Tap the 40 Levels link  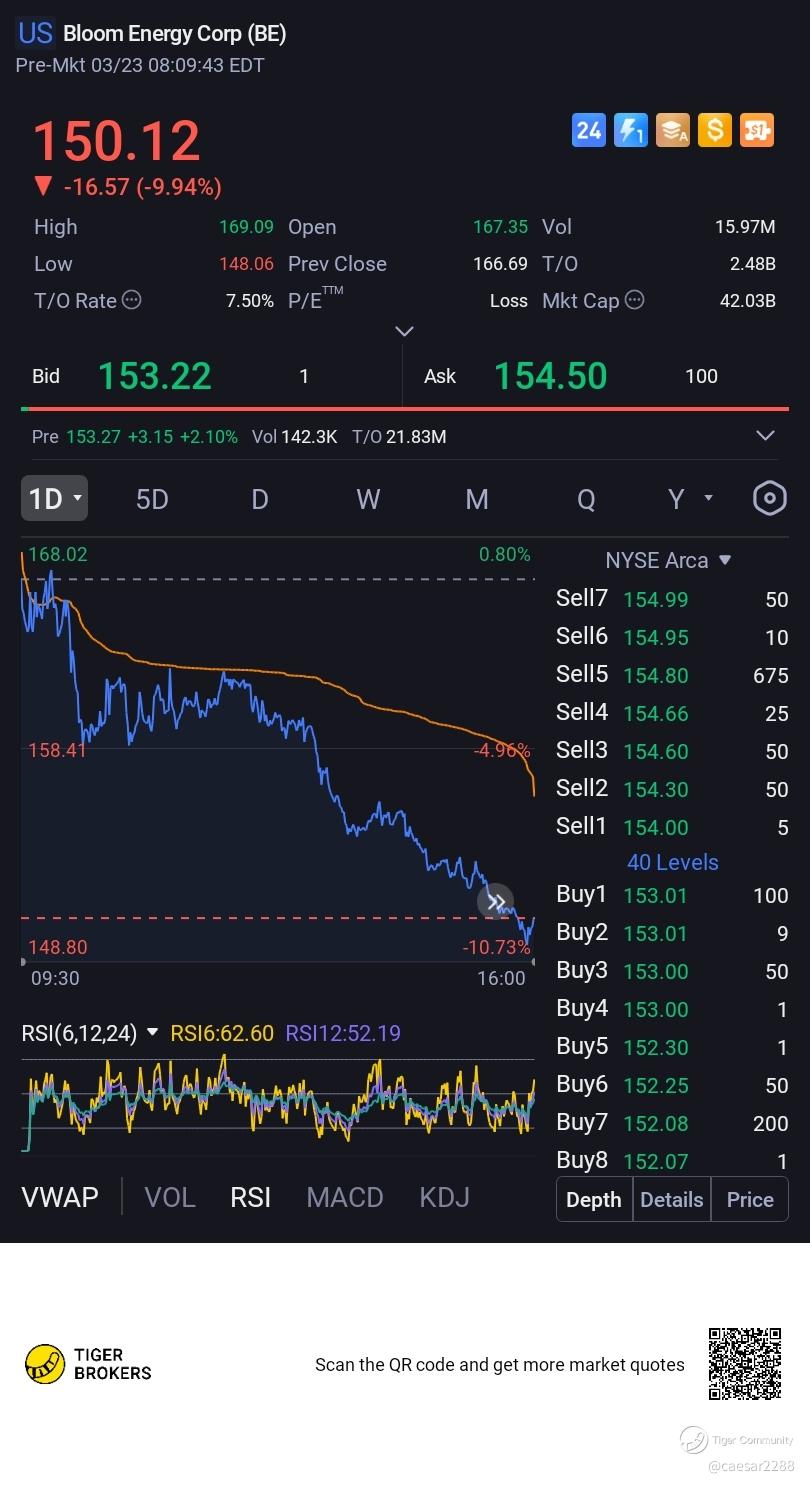[673, 862]
